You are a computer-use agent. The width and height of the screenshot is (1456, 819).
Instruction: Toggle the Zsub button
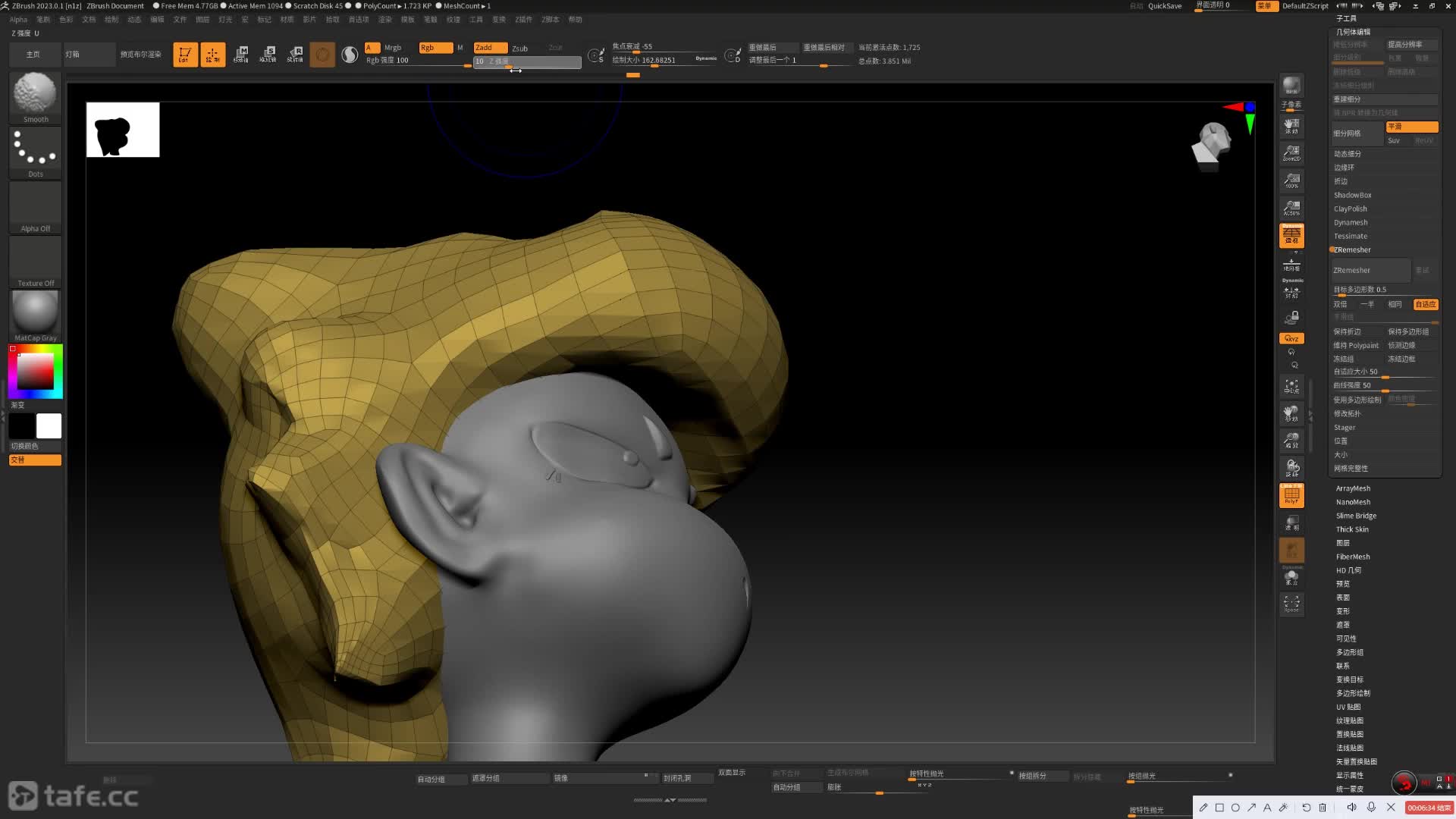point(519,48)
